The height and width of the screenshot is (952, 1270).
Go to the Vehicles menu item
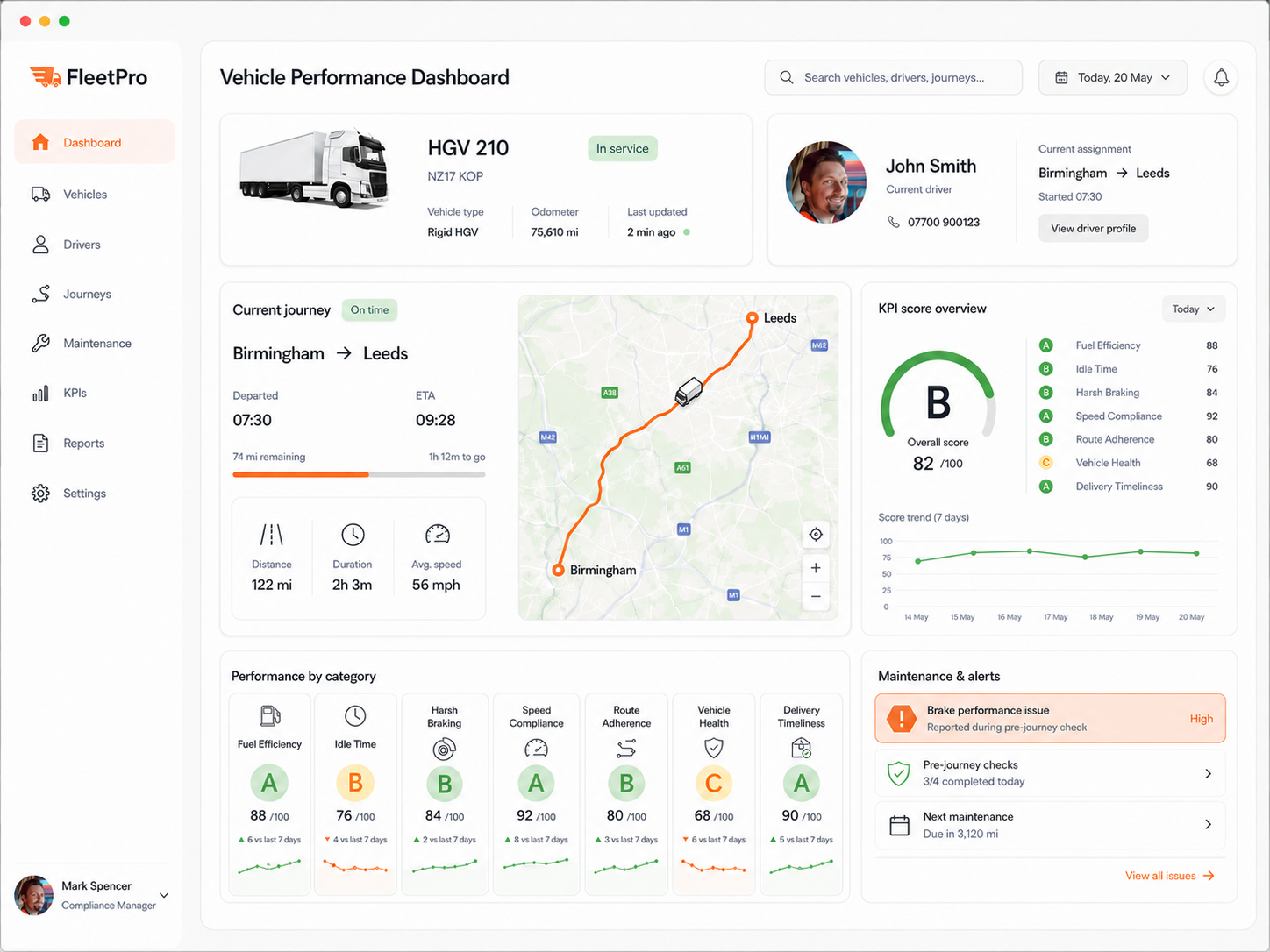(95, 194)
